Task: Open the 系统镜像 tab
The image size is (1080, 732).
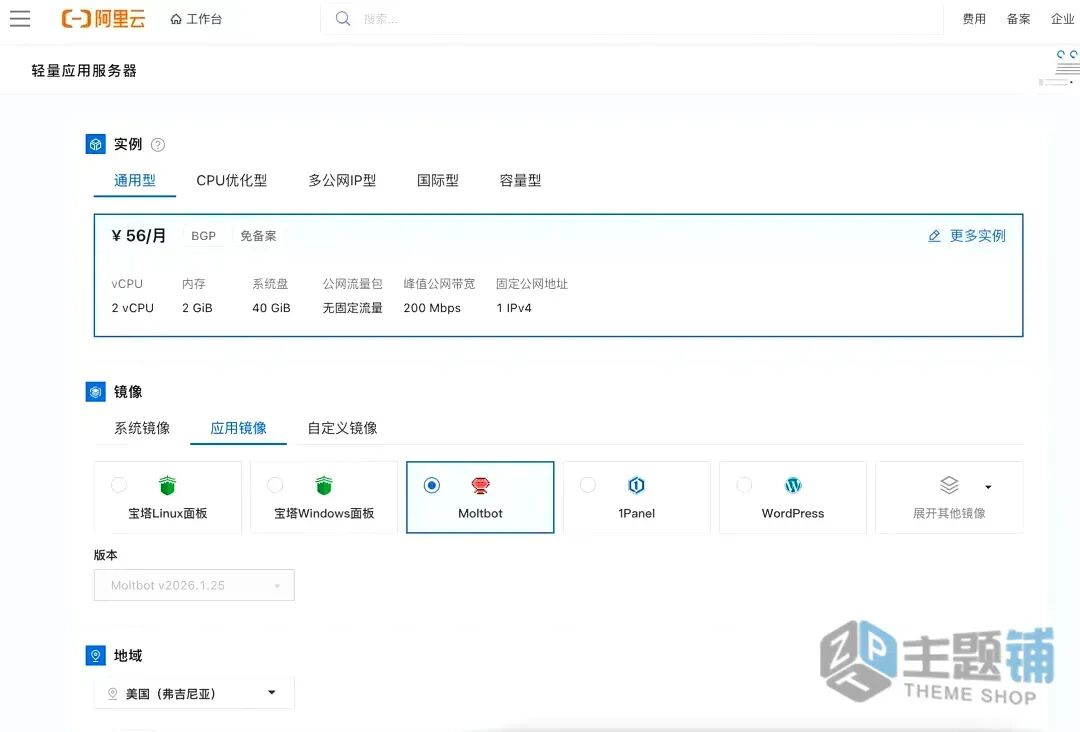Action: click(142, 428)
